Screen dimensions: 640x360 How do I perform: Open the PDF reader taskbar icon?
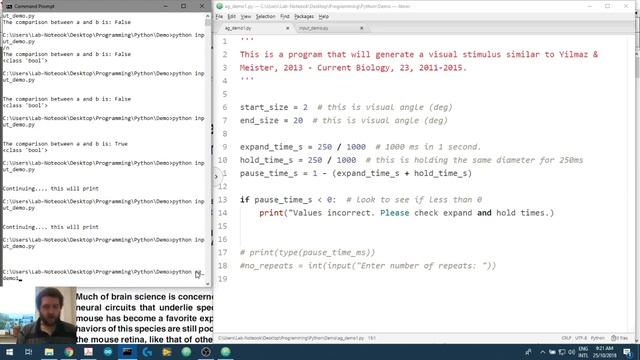[88, 352]
